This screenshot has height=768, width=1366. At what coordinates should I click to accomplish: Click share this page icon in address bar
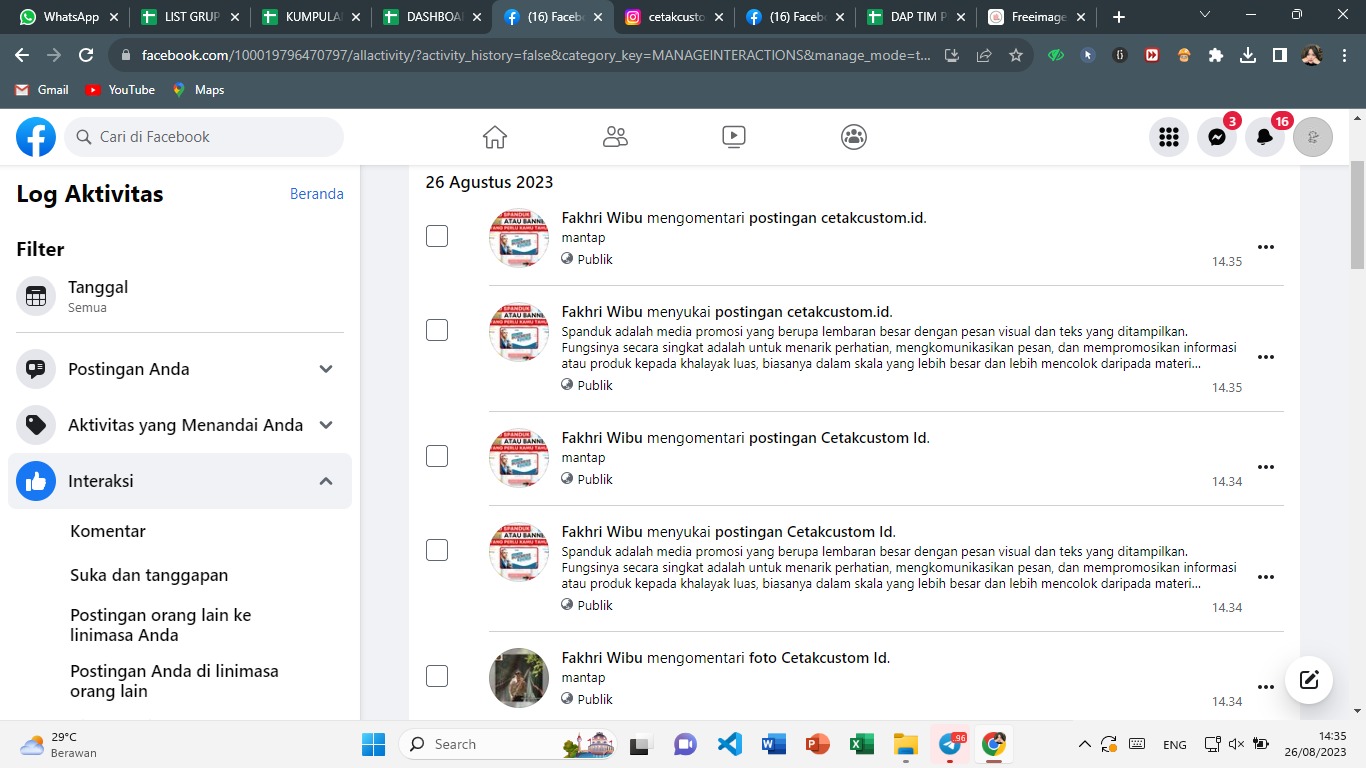point(984,56)
